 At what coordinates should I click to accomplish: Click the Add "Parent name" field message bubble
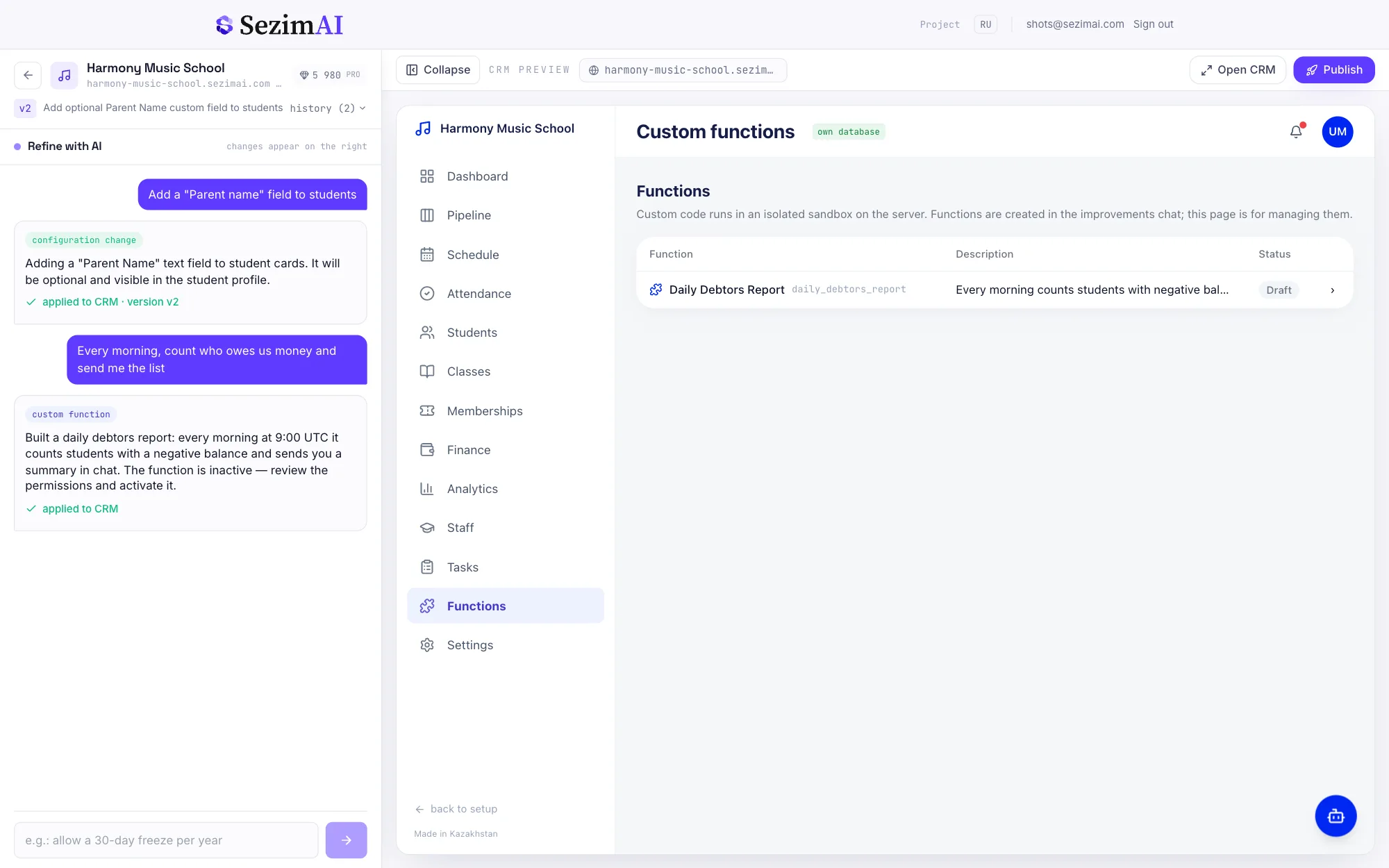pyautogui.click(x=252, y=194)
